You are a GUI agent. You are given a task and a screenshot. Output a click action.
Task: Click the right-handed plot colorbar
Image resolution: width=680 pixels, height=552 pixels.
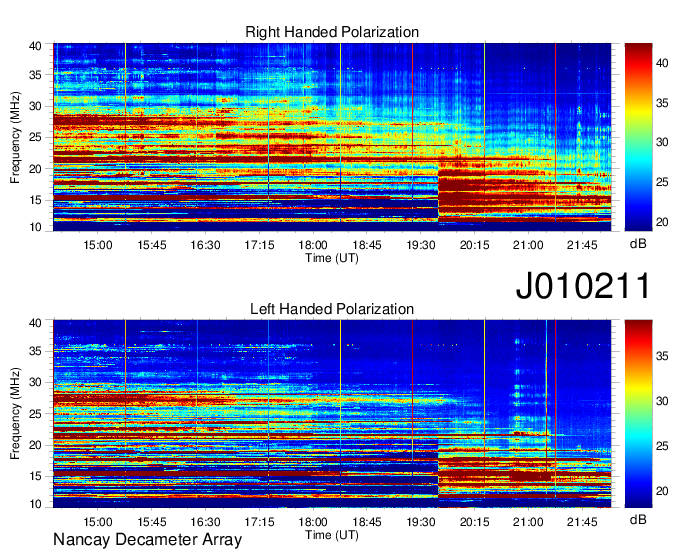click(x=638, y=137)
